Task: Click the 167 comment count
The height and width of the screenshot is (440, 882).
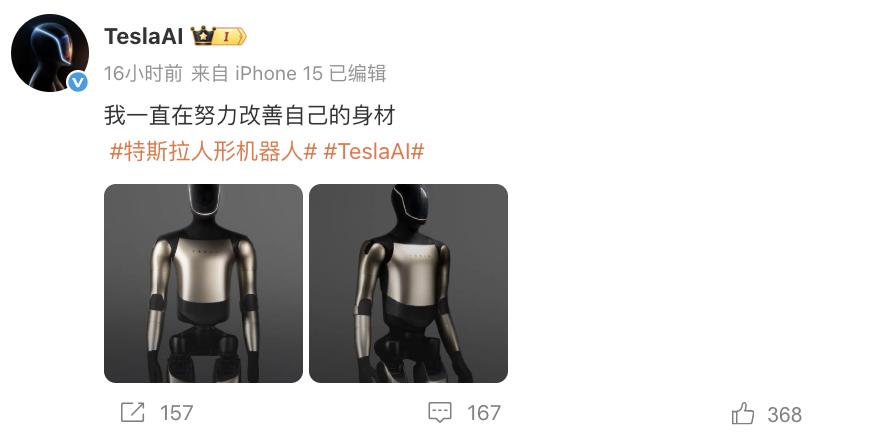Action: 484,413
